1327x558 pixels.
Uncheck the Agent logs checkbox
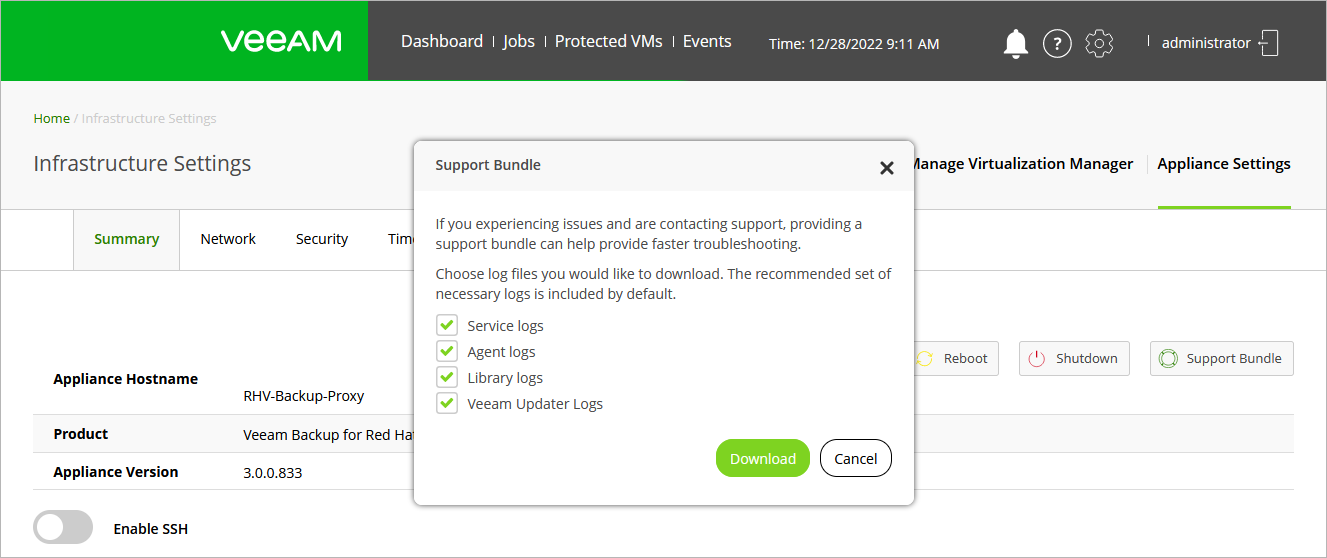(x=447, y=352)
